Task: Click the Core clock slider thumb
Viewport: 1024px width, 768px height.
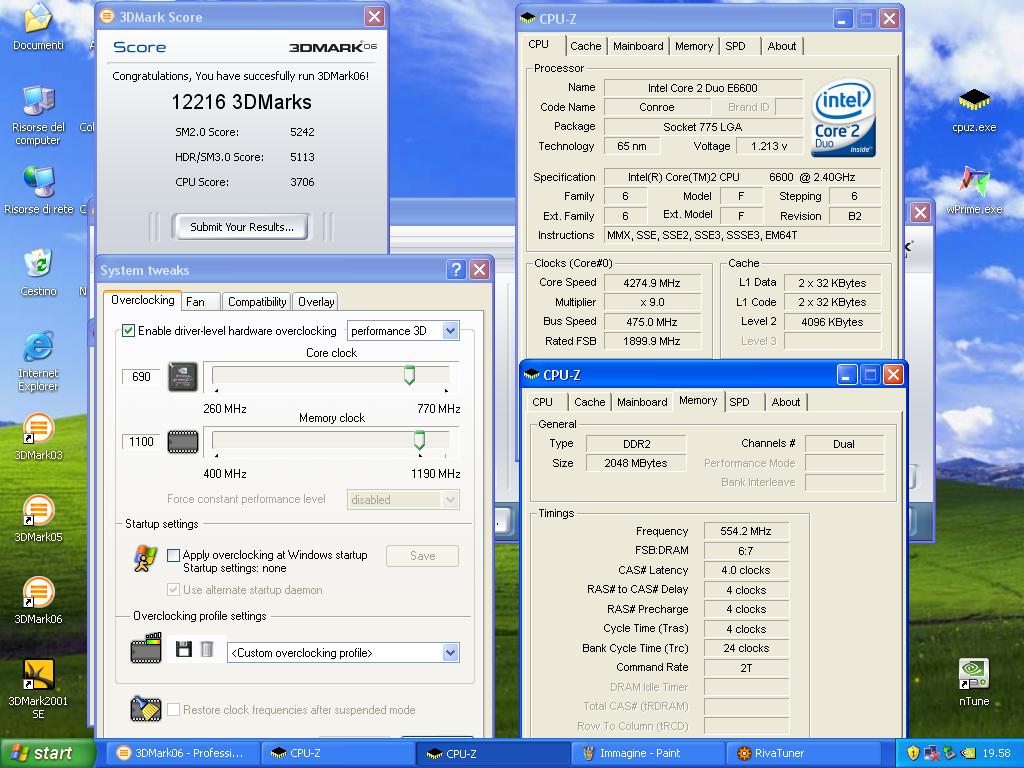Action: click(x=409, y=376)
